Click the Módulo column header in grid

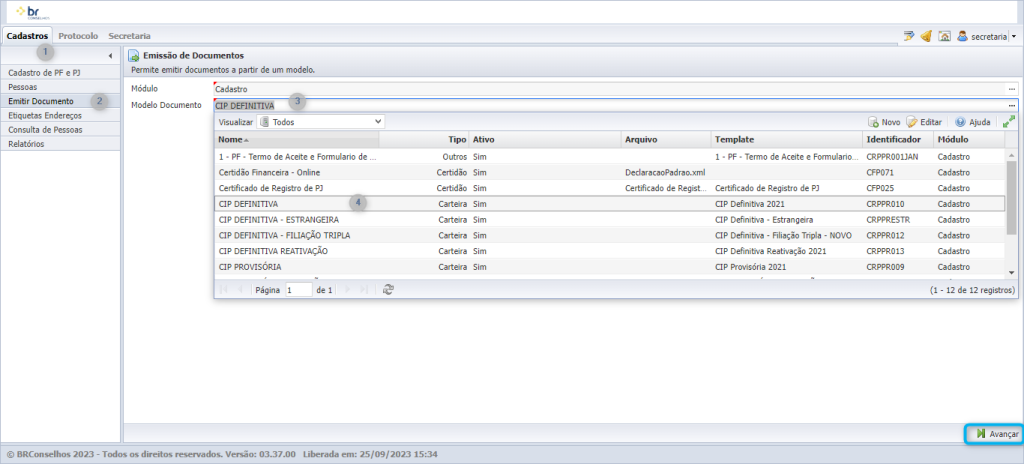tap(969, 140)
